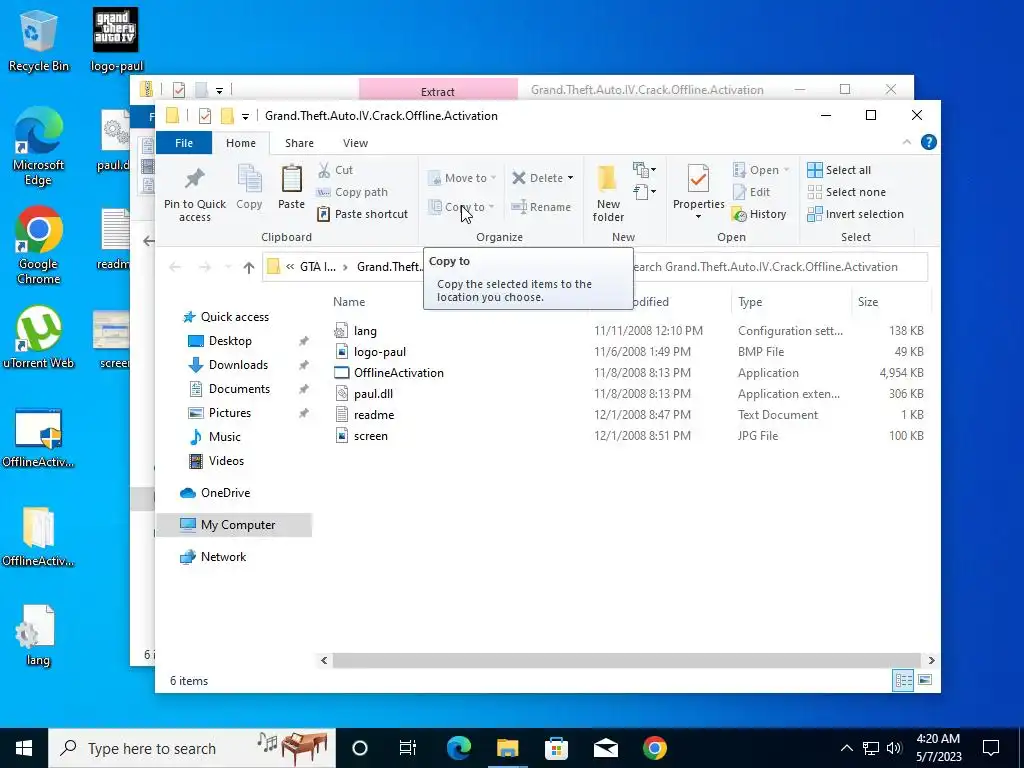Open the Move to dropdown

click(x=462, y=178)
